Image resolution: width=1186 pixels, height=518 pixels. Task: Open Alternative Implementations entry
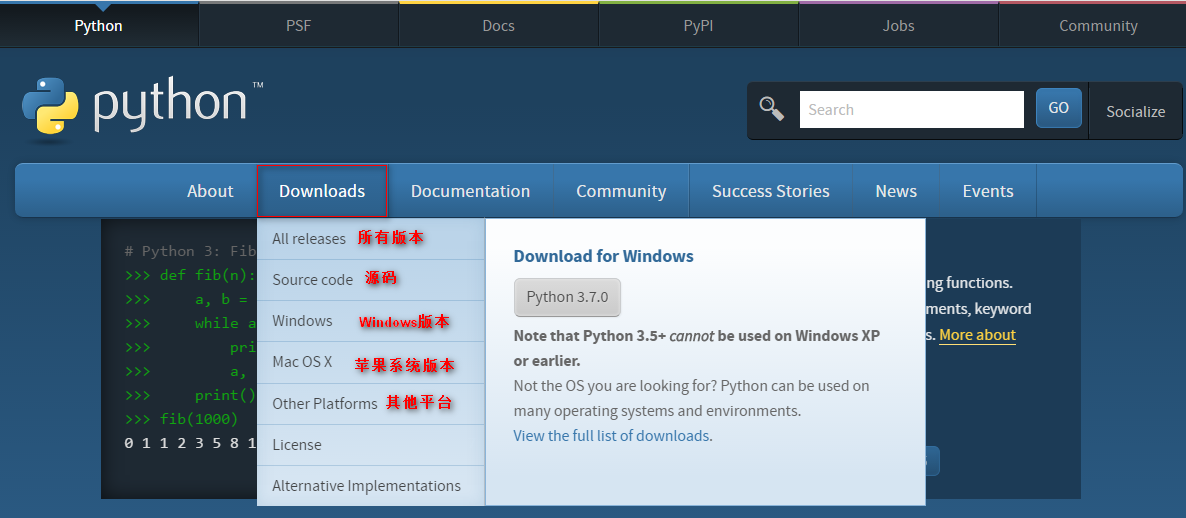(366, 485)
